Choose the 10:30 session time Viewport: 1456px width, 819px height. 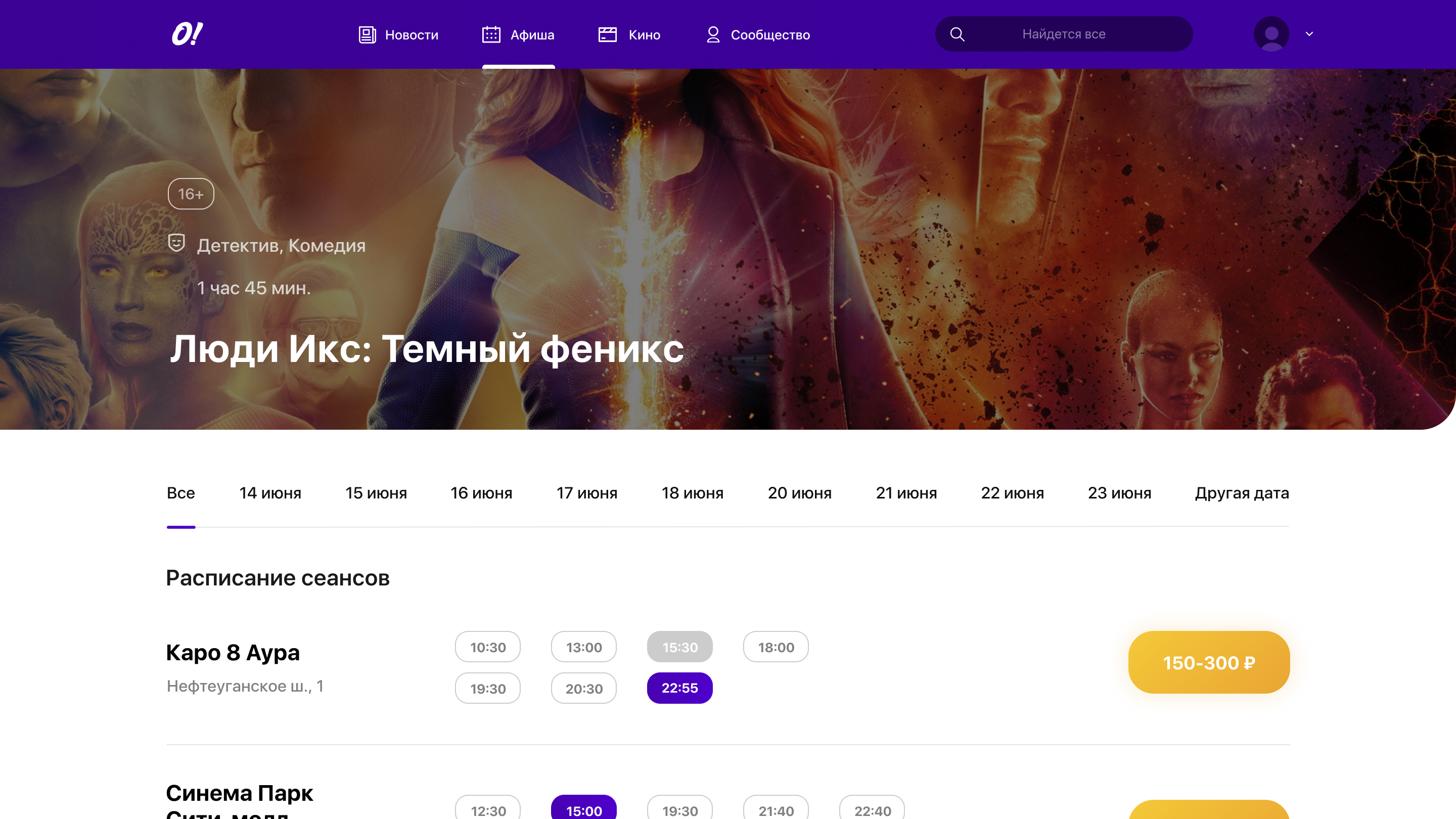click(487, 647)
